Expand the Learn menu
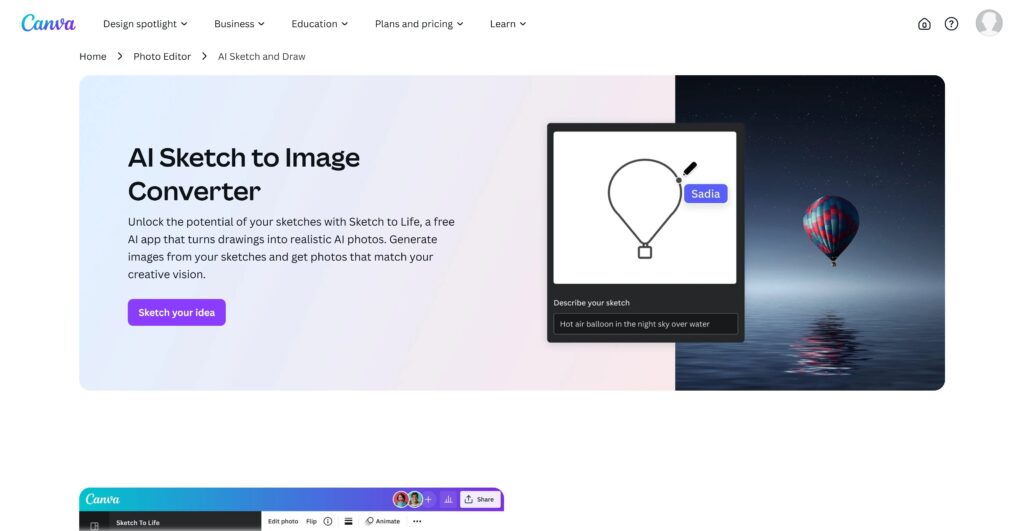The image size is (1024, 531). coord(507,24)
